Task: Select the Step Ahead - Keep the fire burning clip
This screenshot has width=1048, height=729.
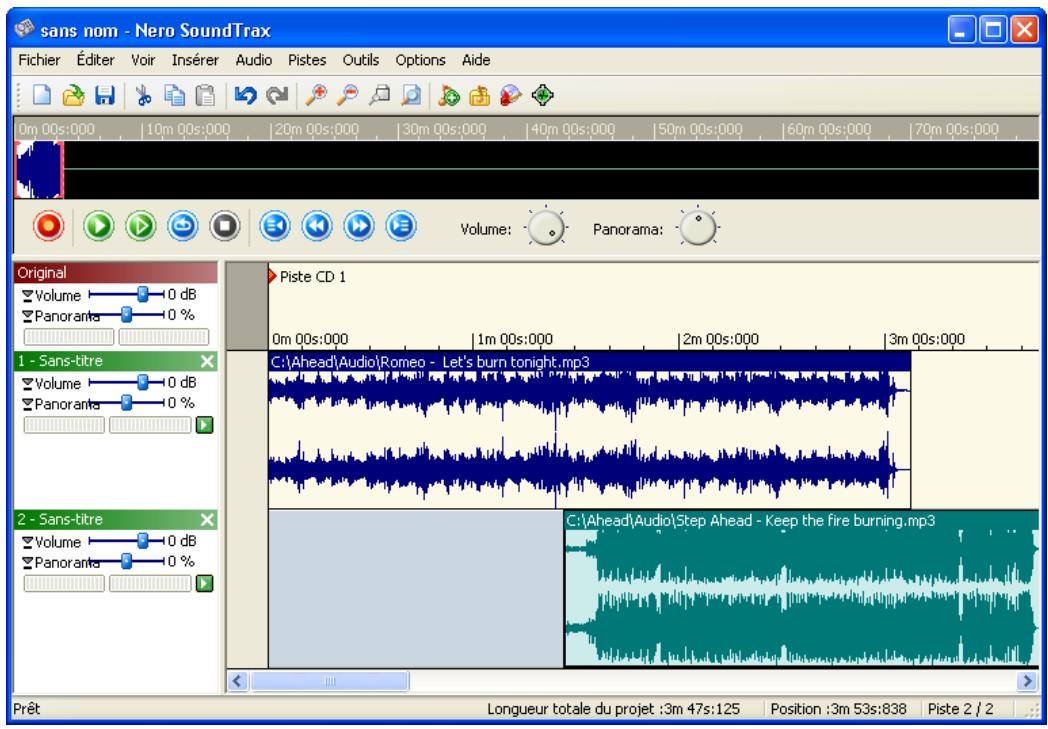Action: 801,589
